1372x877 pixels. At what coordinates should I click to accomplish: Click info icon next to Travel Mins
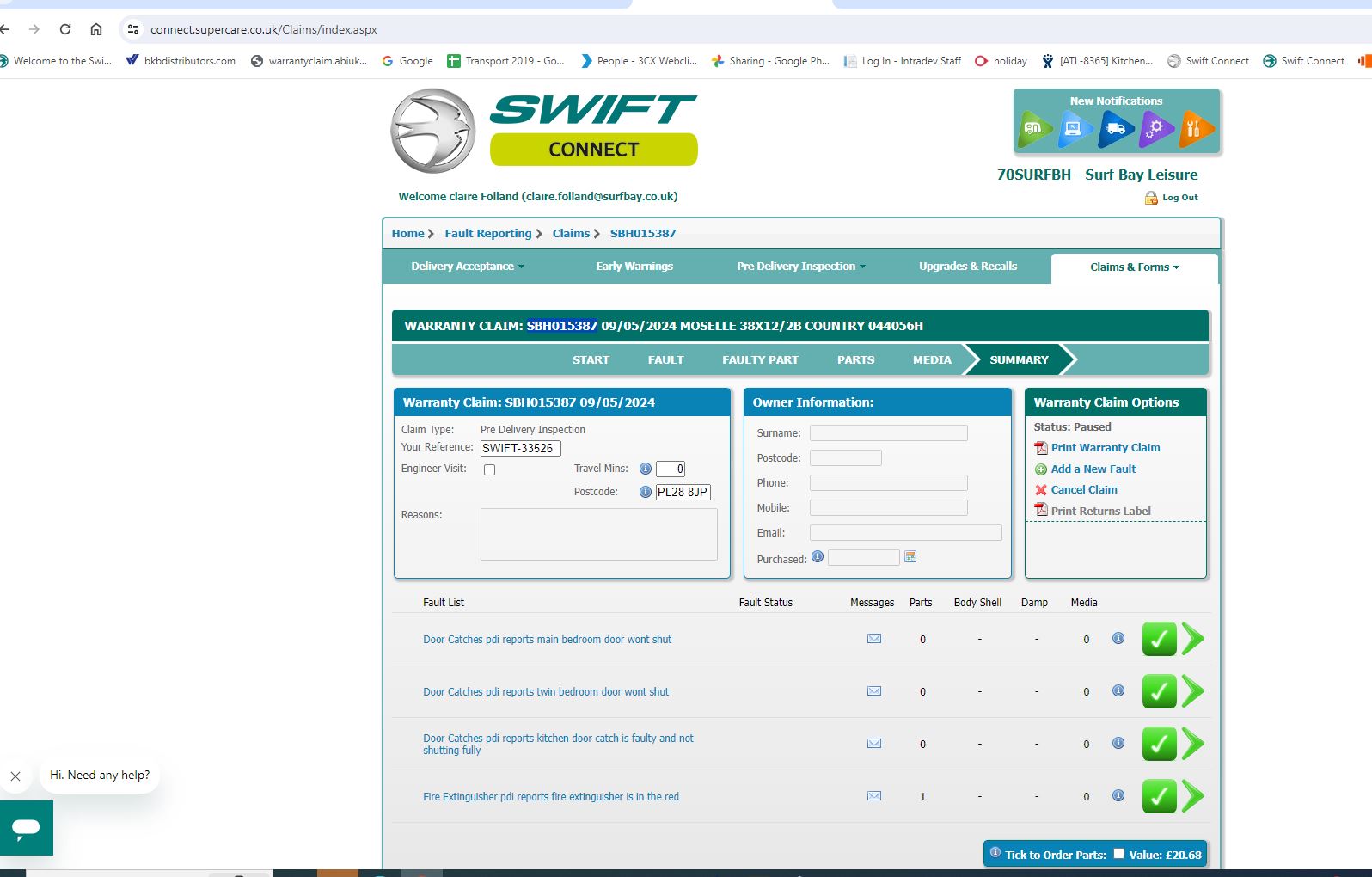click(x=645, y=469)
